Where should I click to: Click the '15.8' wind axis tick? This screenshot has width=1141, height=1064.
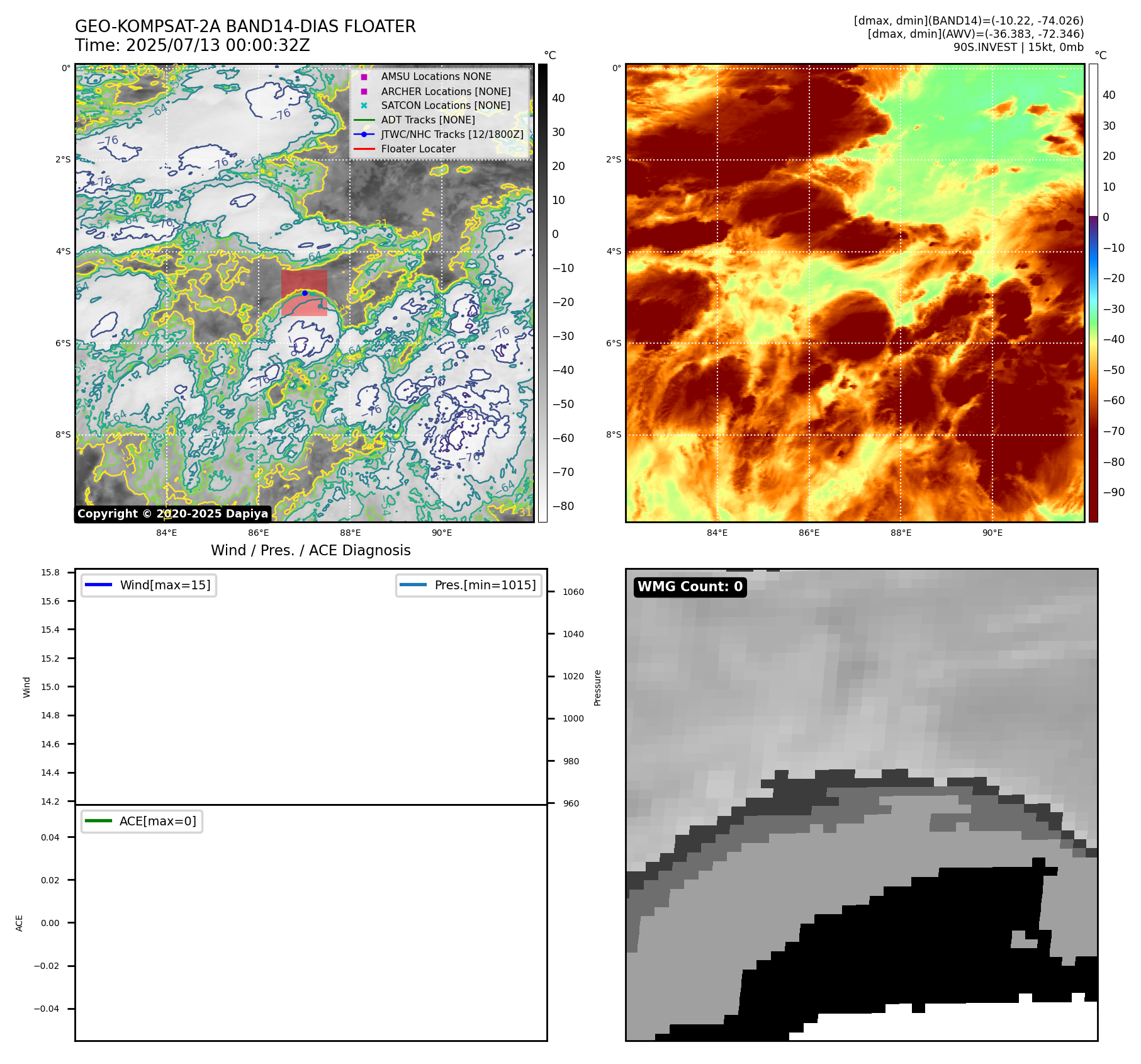tap(50, 572)
